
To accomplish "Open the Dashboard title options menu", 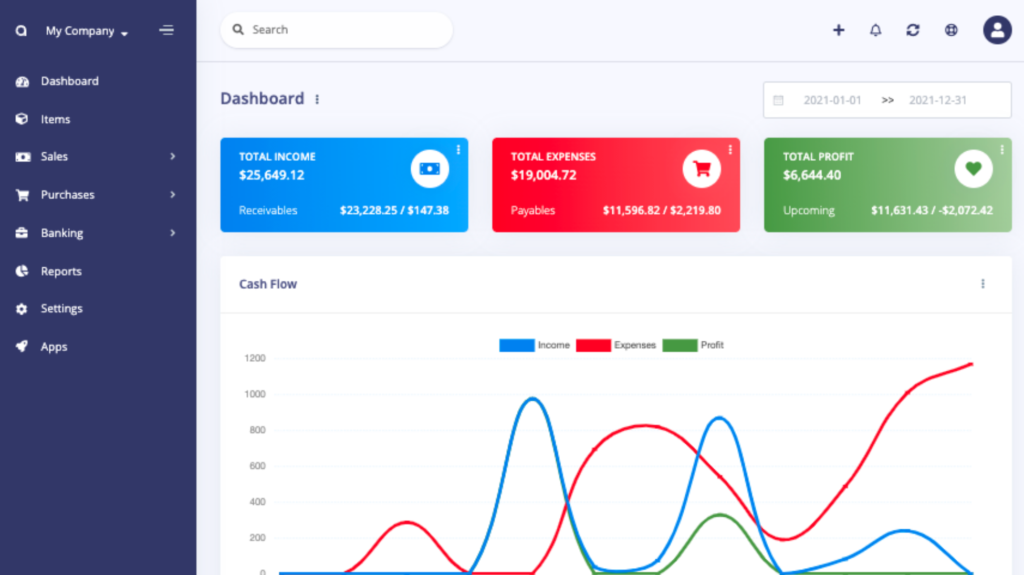I will tap(317, 99).
